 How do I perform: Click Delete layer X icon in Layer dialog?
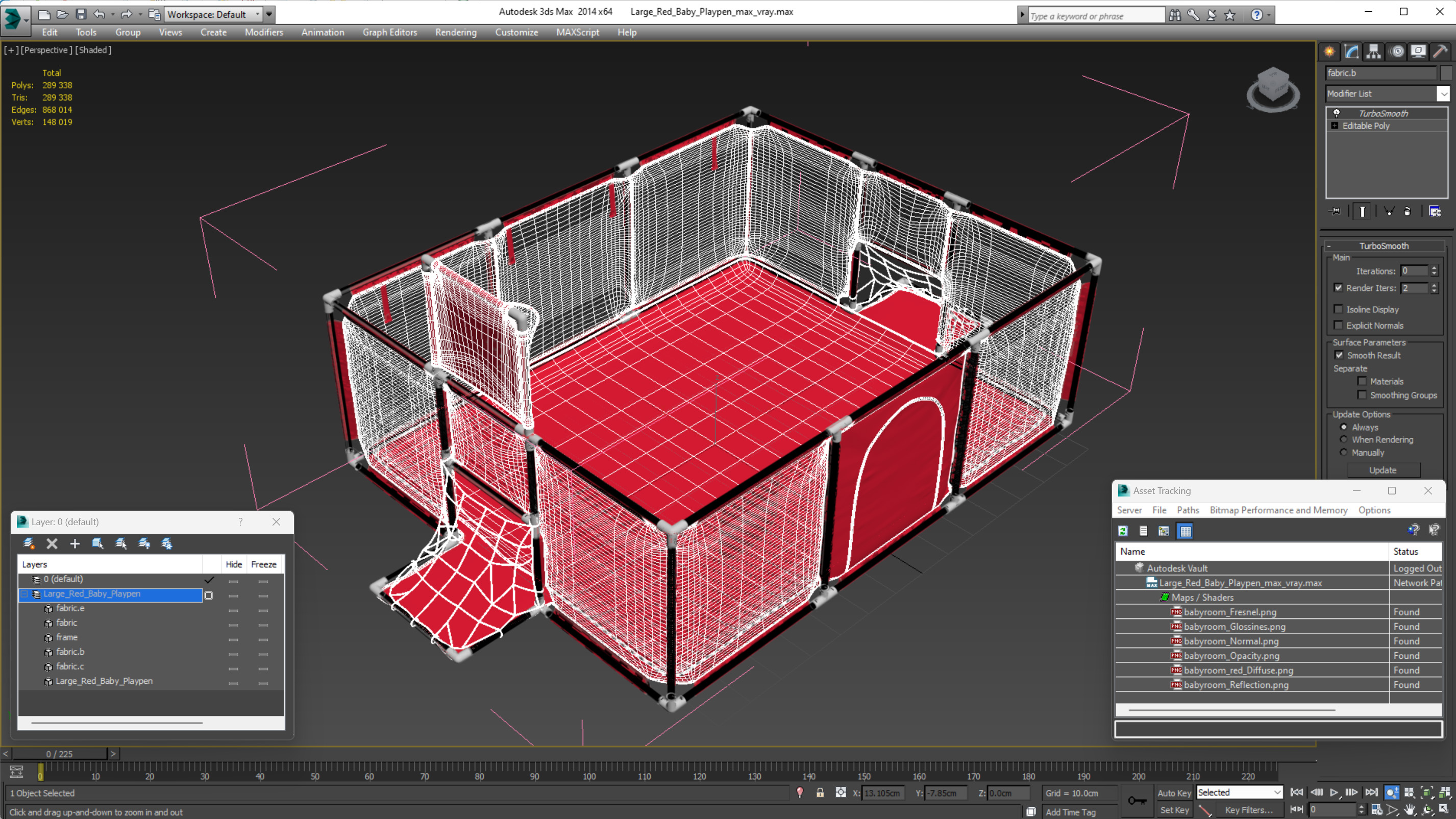pyautogui.click(x=52, y=543)
